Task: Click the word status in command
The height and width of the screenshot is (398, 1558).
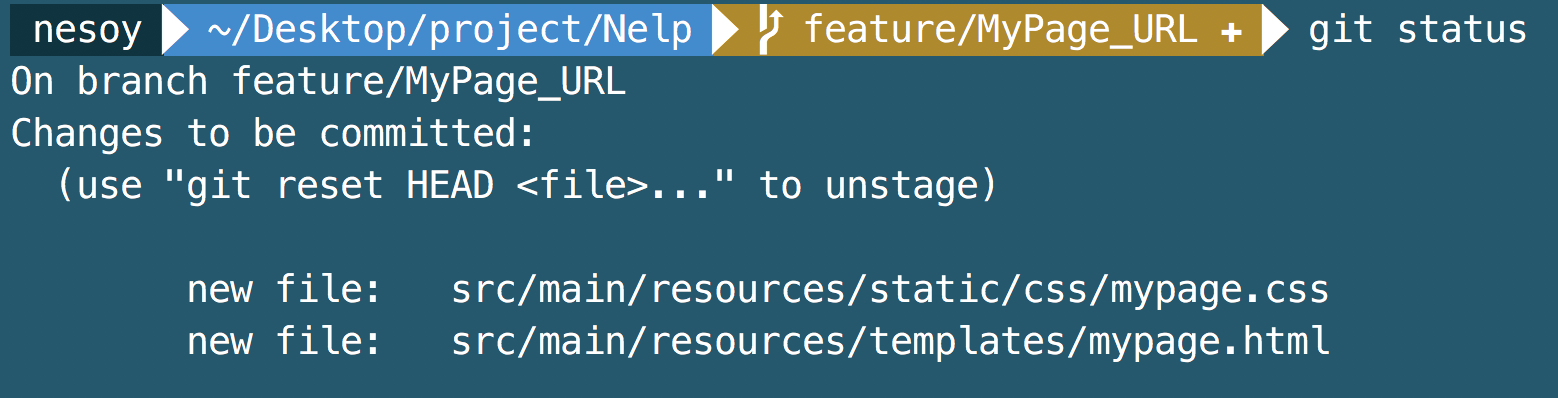Action: [1462, 31]
